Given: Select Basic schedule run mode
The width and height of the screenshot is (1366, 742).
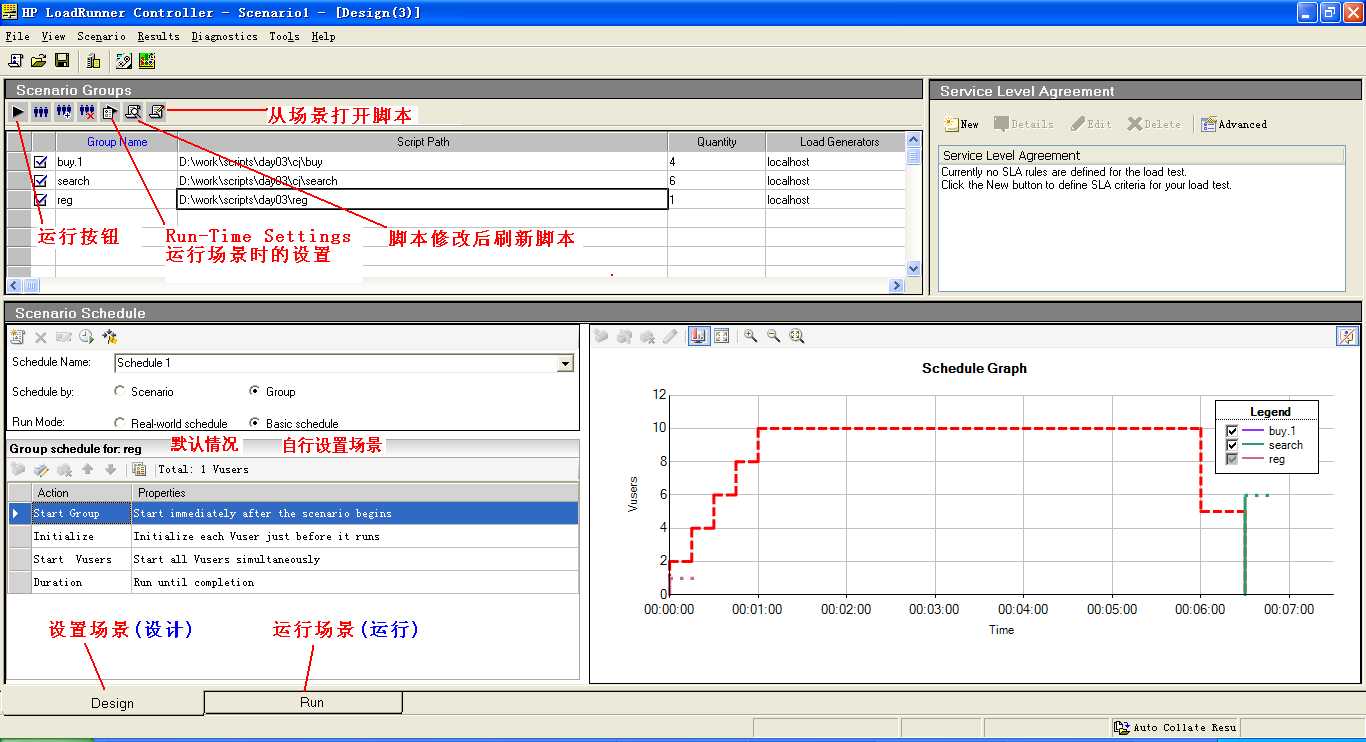Looking at the screenshot, I should coord(255,423).
